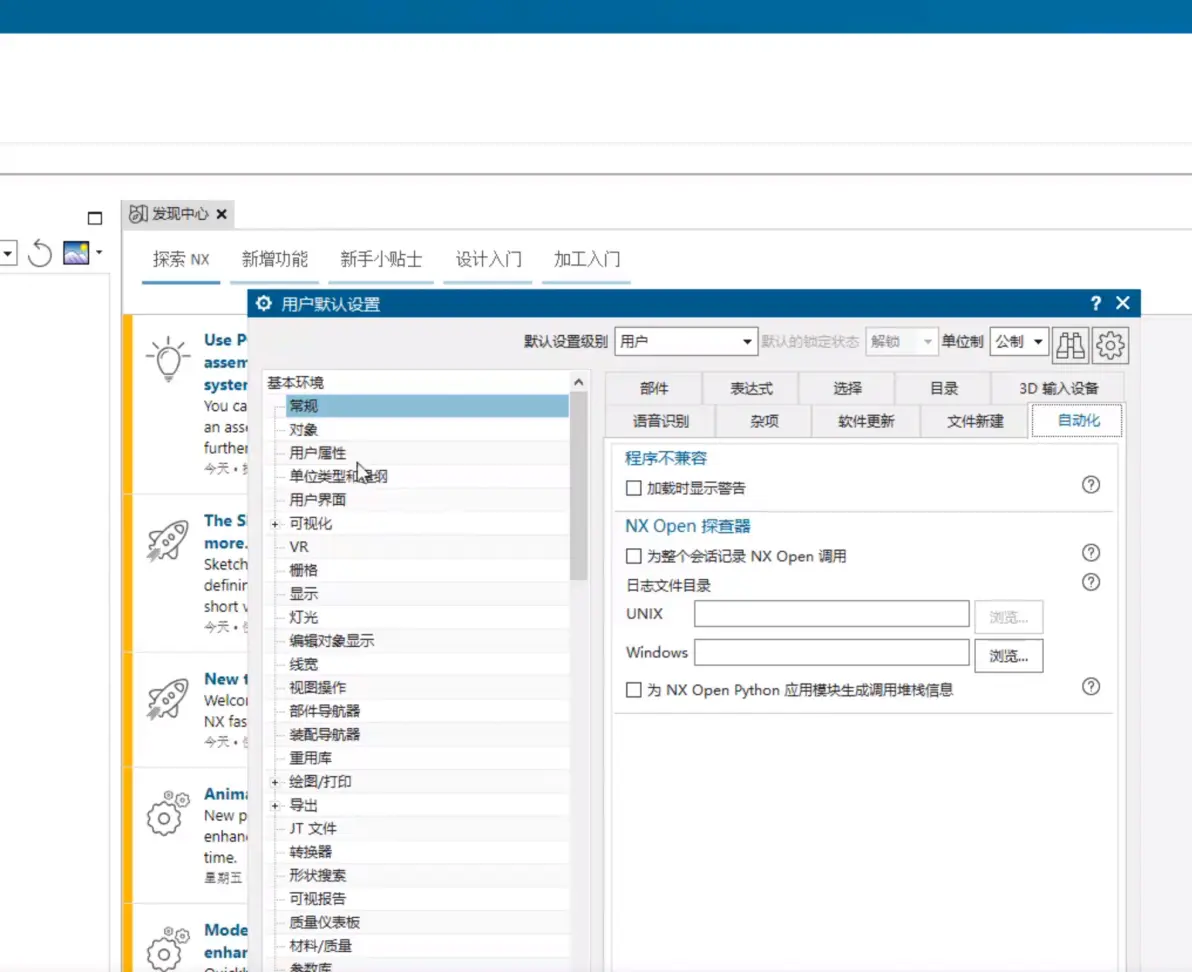1192x972 pixels.
Task: Switch to the 语音识别 tab
Action: coord(661,421)
